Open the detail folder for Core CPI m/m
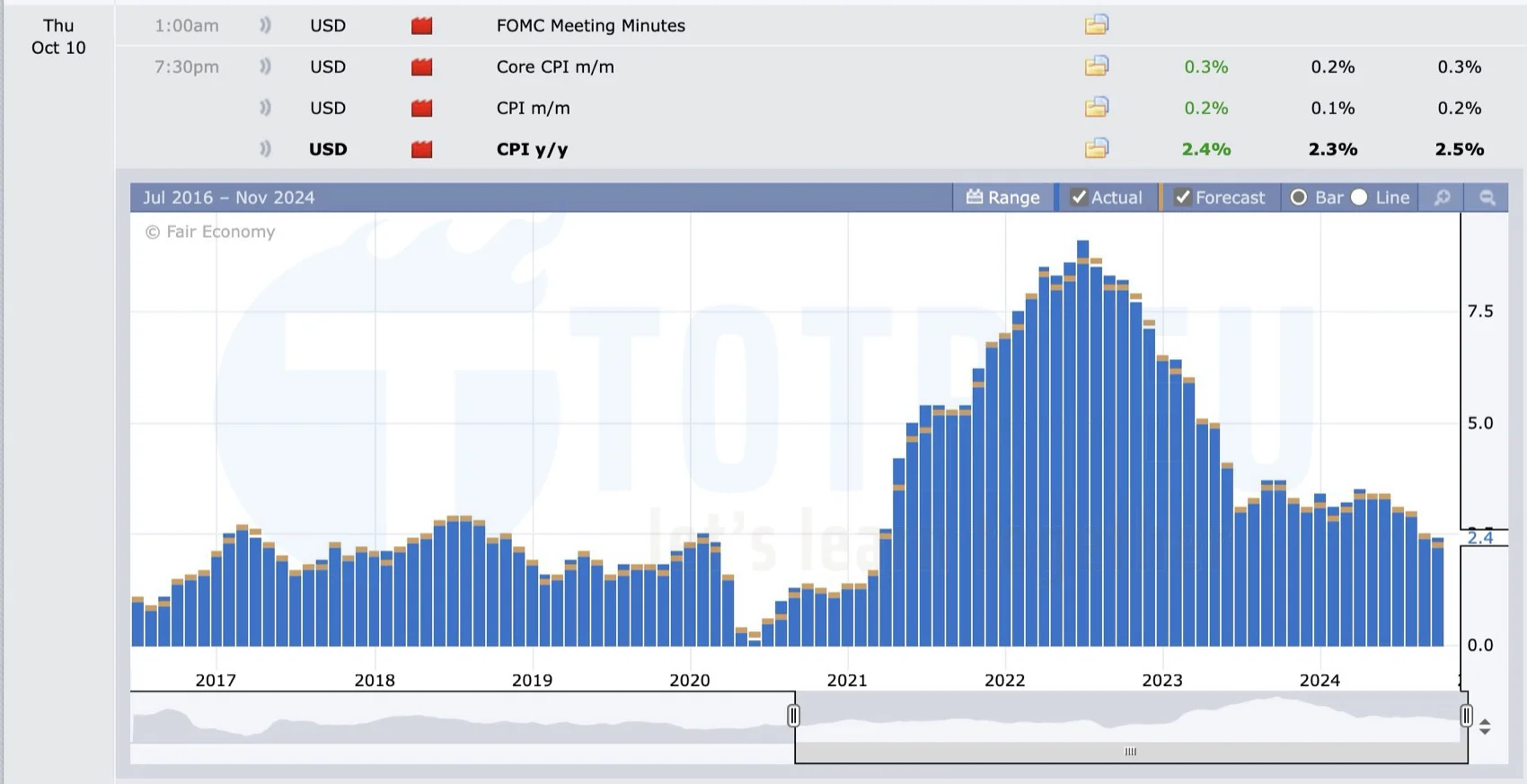The height and width of the screenshot is (784, 1527). [1096, 66]
